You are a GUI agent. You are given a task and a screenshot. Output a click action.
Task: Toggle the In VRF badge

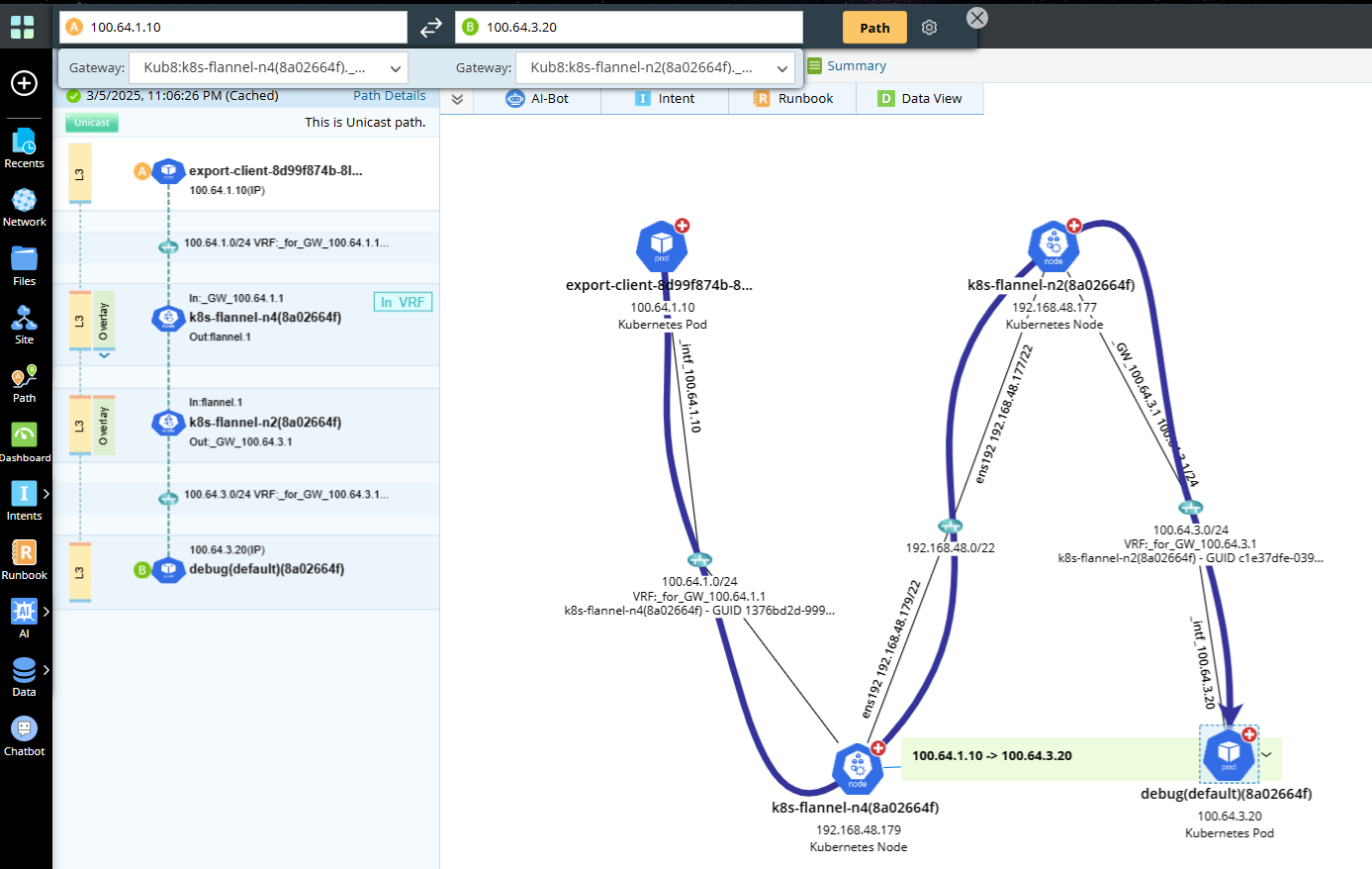(403, 302)
